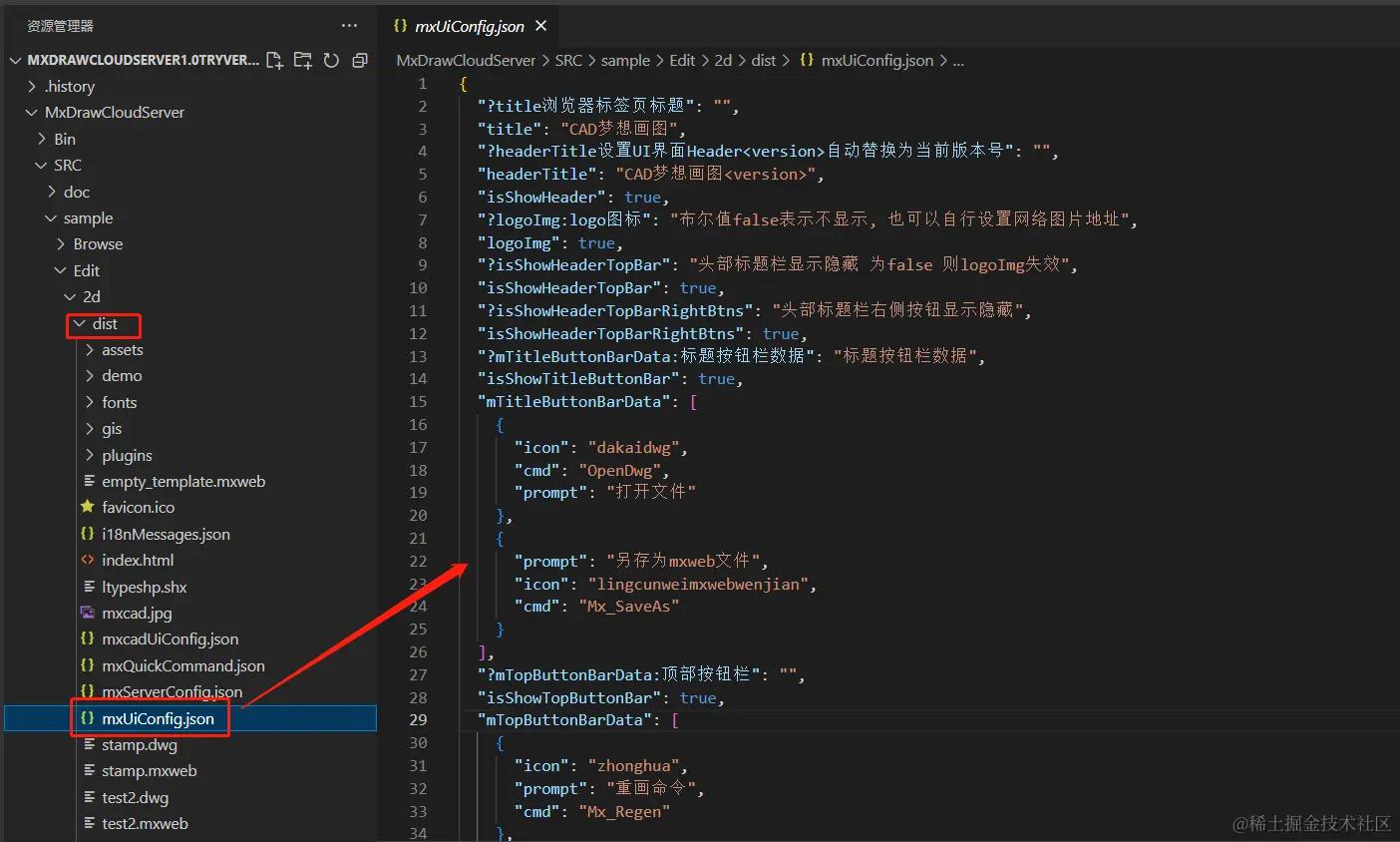Open test2.mxweb file

pyautogui.click(x=145, y=824)
